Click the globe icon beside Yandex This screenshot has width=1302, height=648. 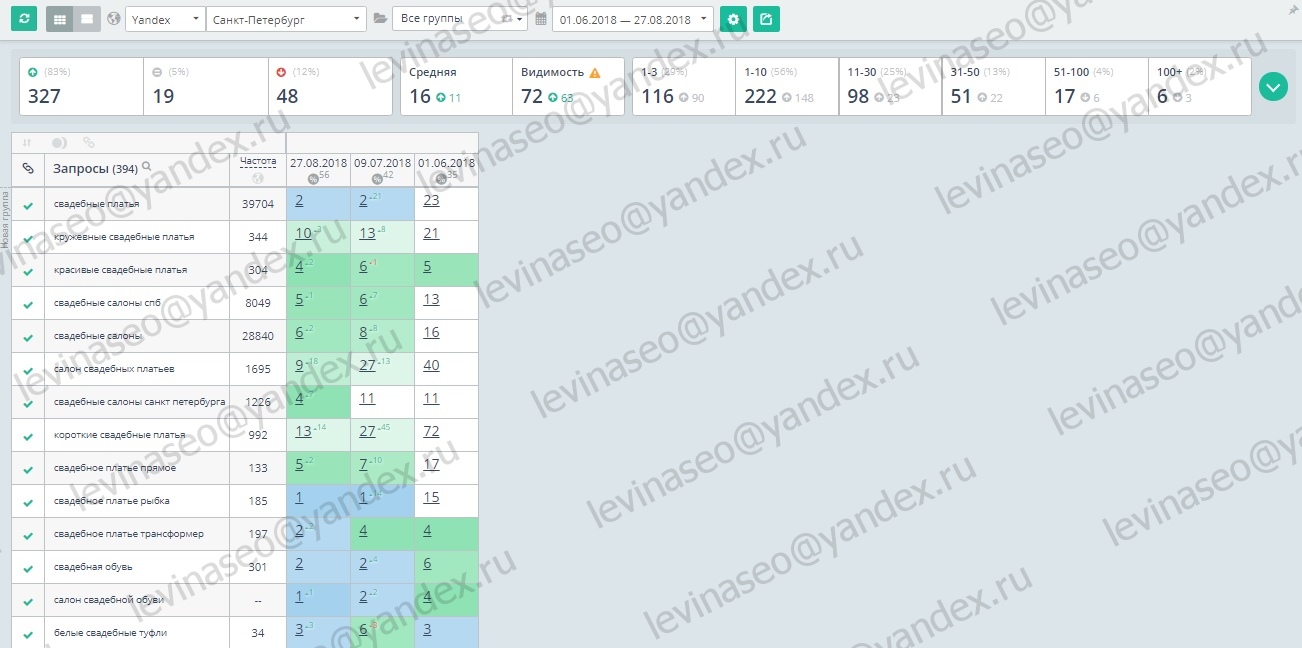(x=113, y=19)
